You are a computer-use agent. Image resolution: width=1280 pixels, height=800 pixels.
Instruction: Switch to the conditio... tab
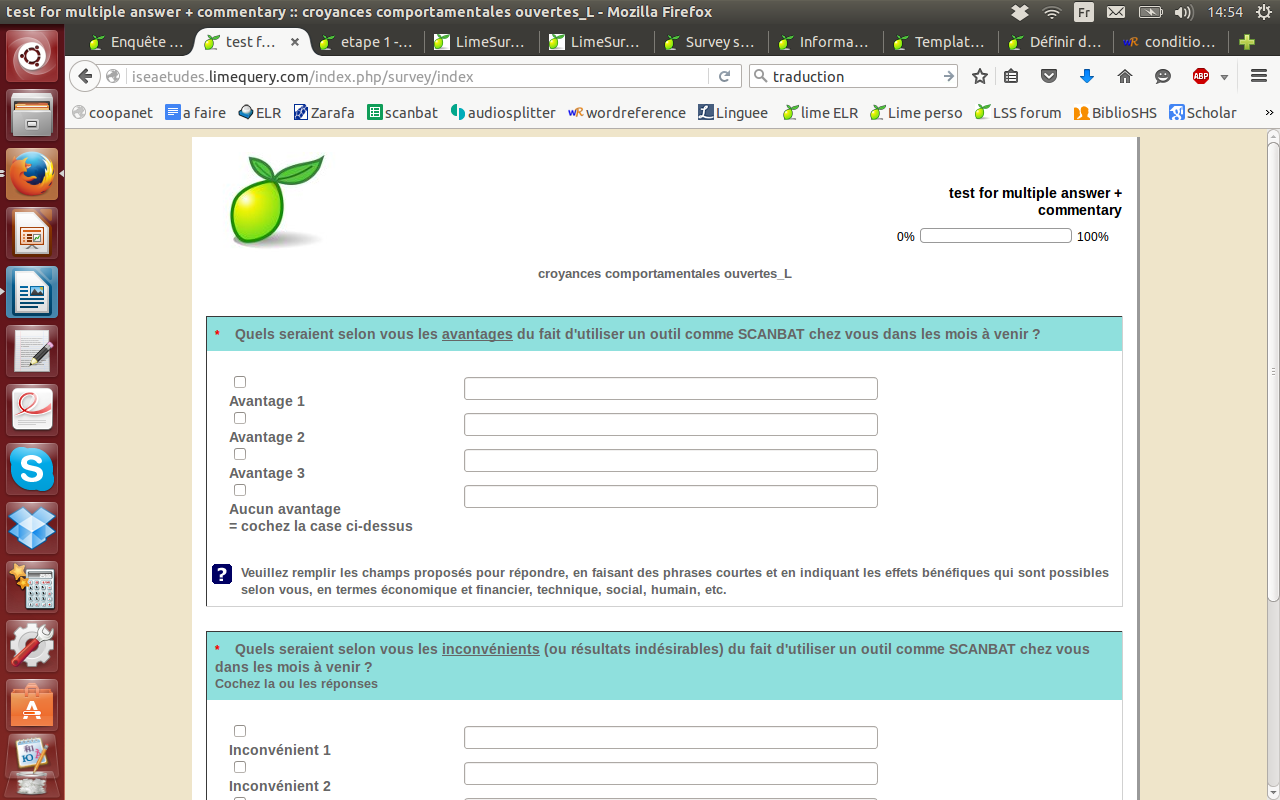pyautogui.click(x=1171, y=42)
